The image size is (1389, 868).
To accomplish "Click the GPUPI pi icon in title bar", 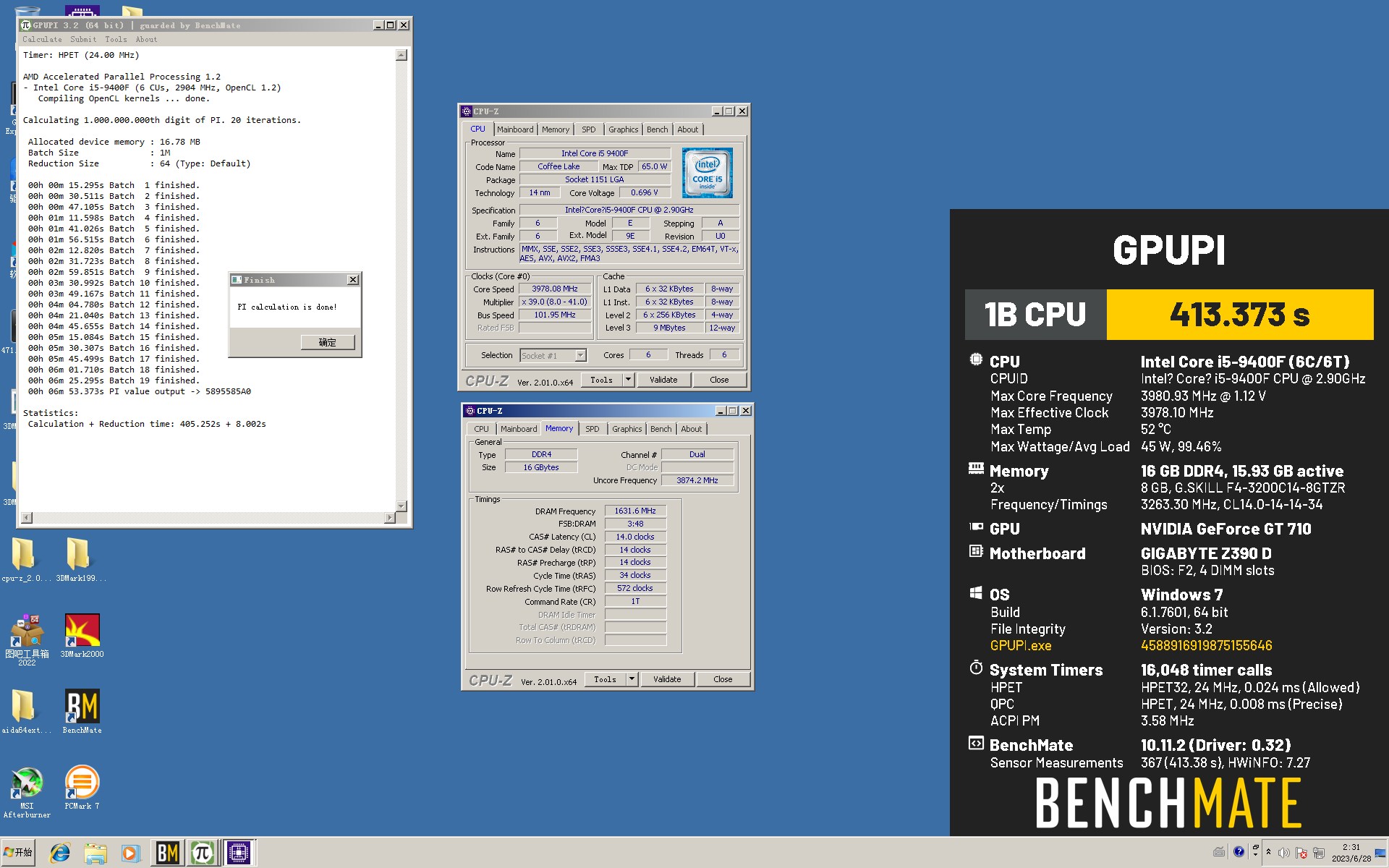I will (x=26, y=25).
